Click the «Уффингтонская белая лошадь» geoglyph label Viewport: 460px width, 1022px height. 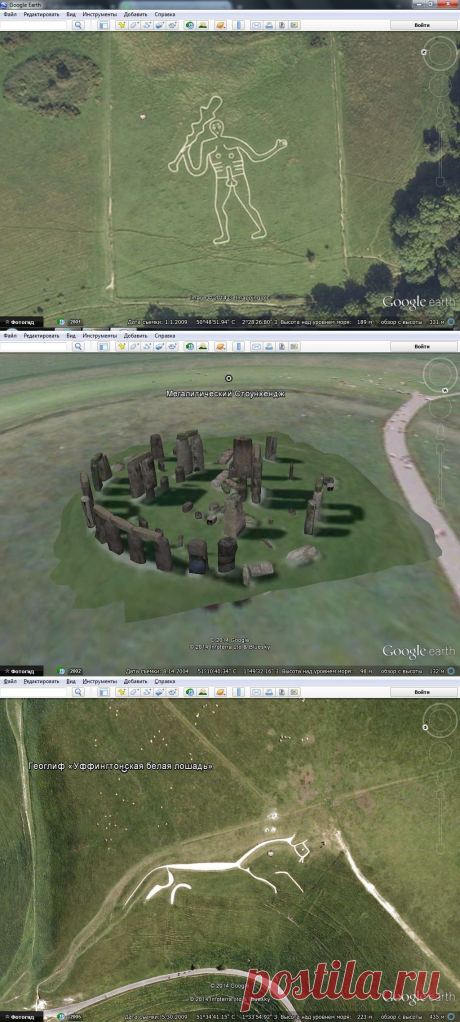(121, 765)
